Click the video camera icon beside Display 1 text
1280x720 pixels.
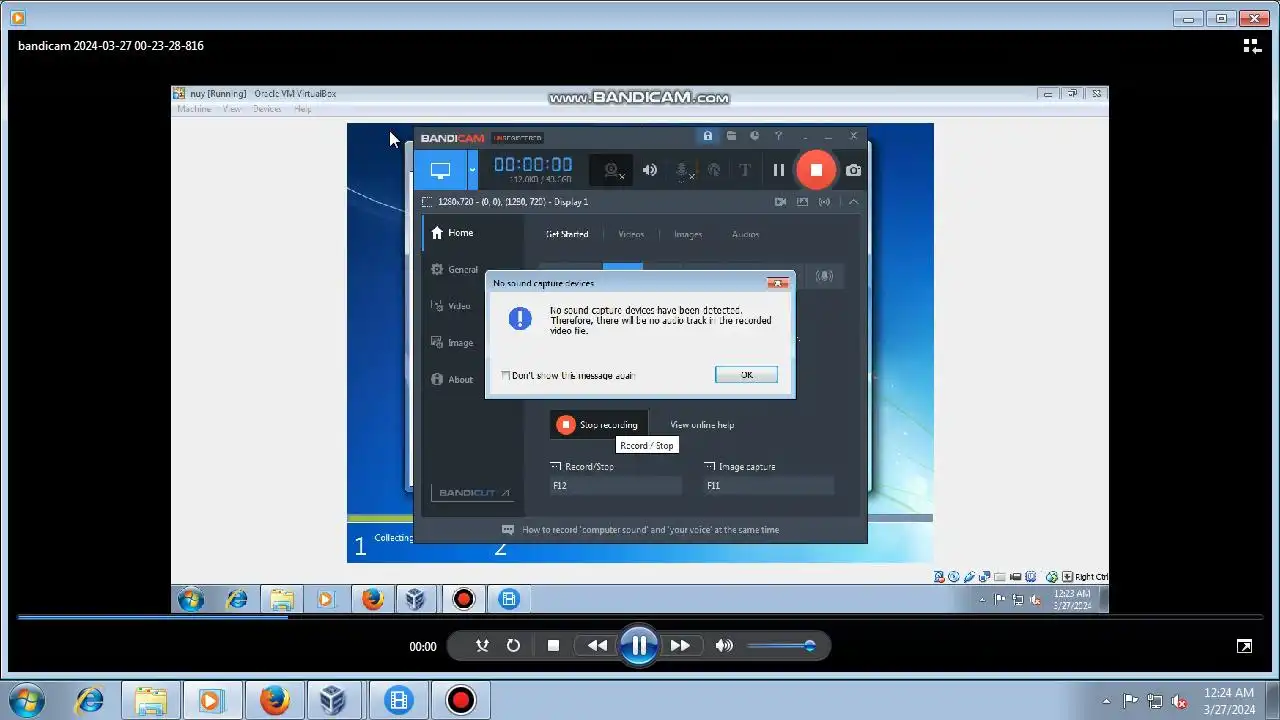(x=780, y=202)
